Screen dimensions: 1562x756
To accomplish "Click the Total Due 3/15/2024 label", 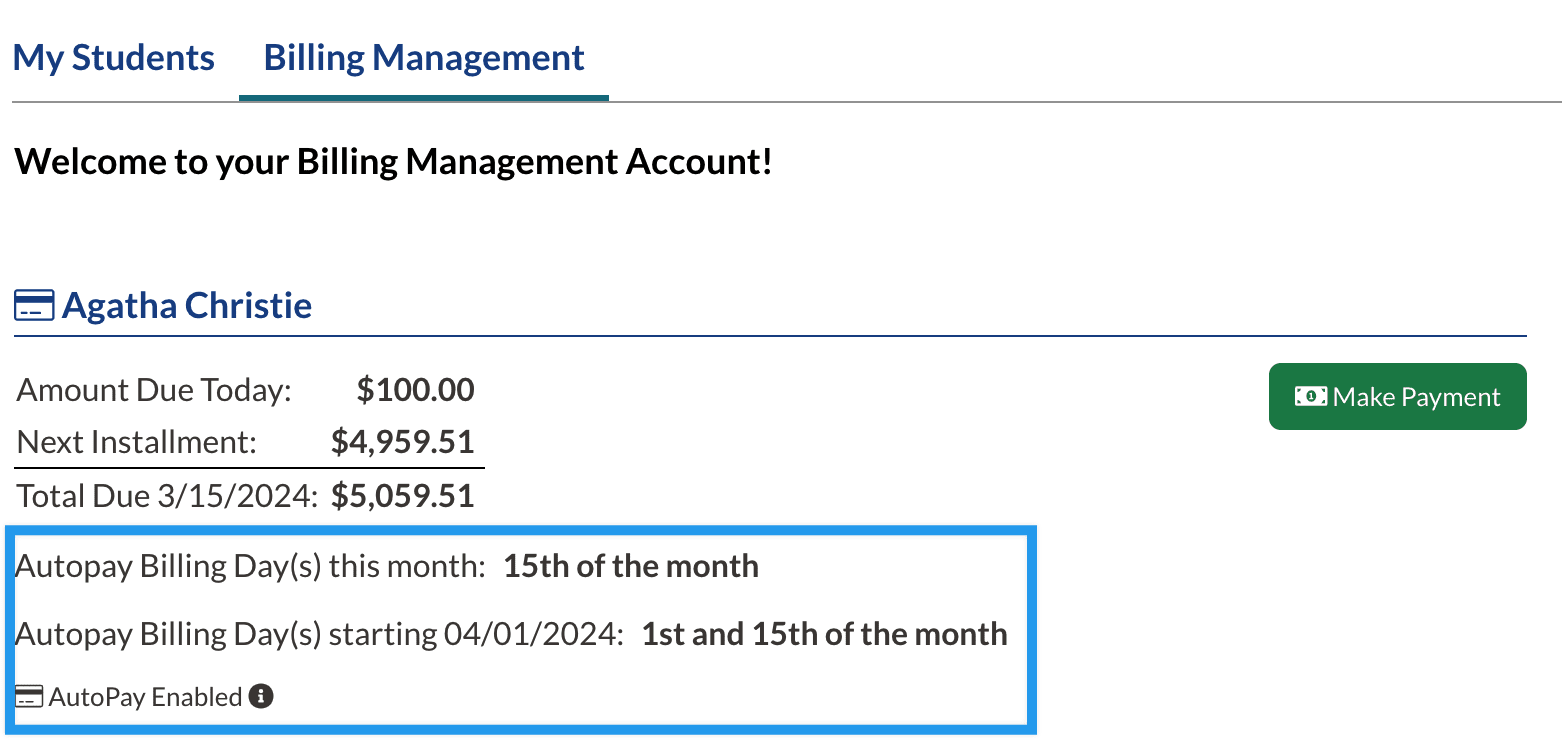I will pos(167,496).
